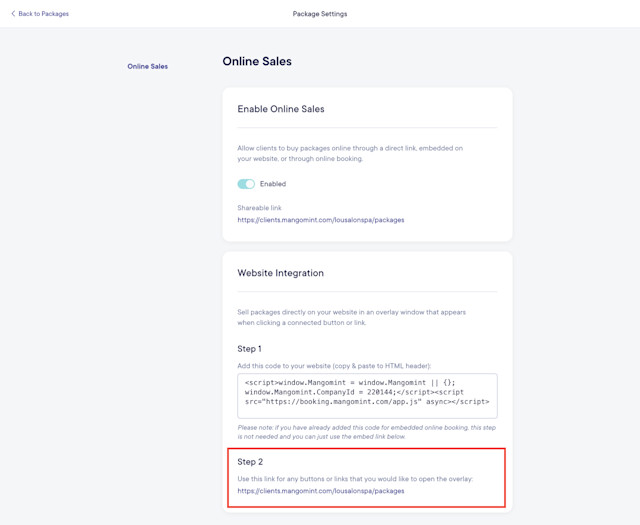Toggle the Enabled online sales switch
Viewport: 640px width, 525px height.
coord(246,184)
